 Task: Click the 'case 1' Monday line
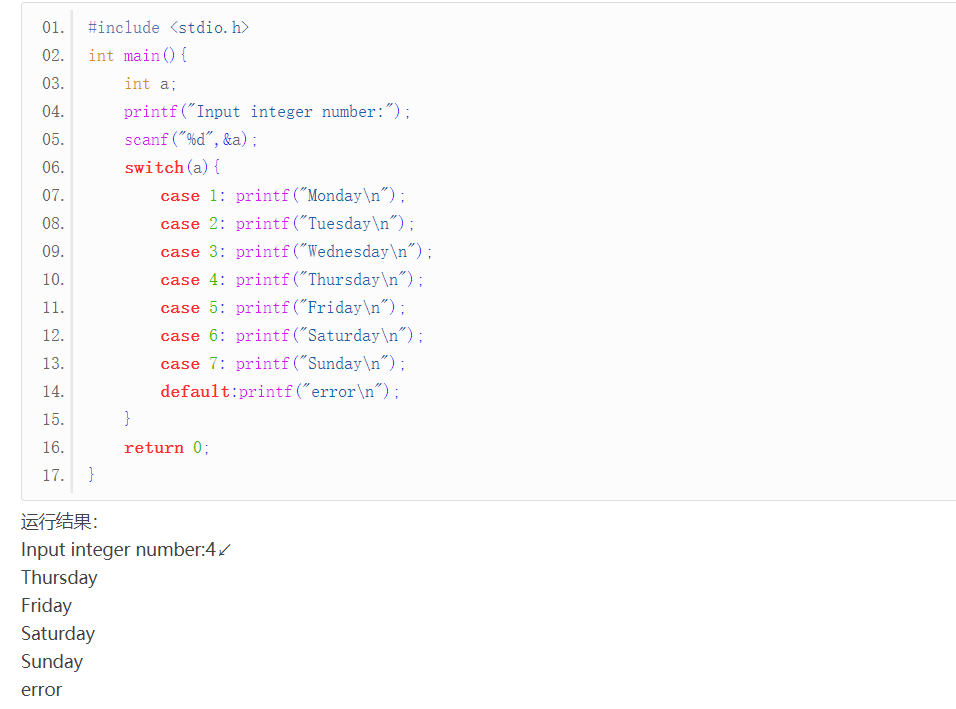283,196
